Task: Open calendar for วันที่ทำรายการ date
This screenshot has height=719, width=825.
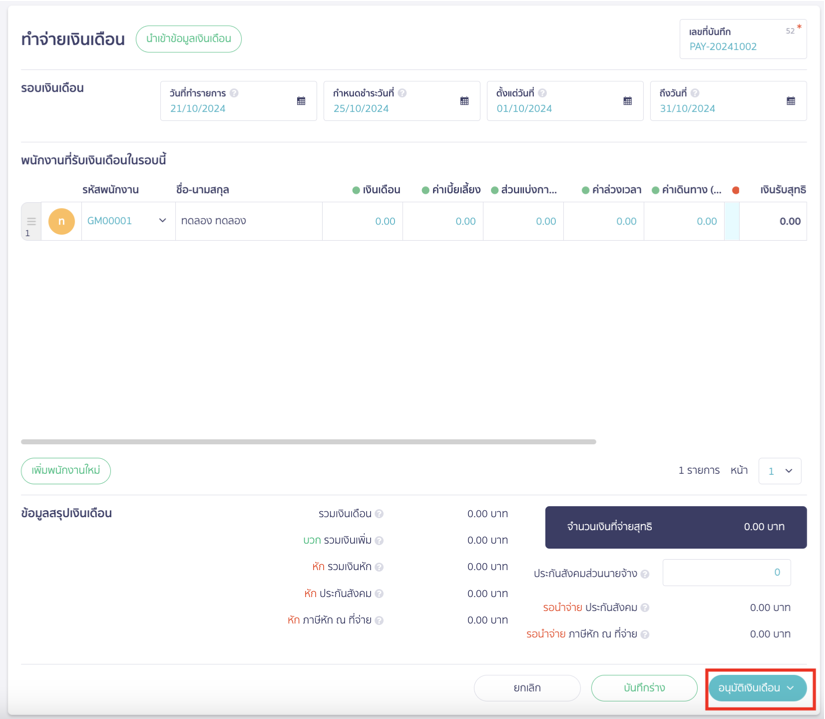Action: pos(301,101)
